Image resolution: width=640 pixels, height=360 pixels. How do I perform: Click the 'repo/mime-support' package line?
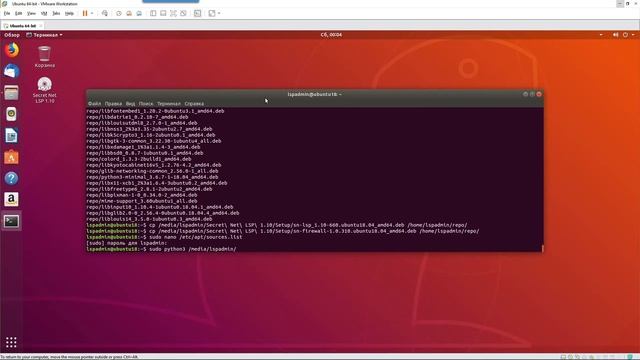click(x=142, y=201)
